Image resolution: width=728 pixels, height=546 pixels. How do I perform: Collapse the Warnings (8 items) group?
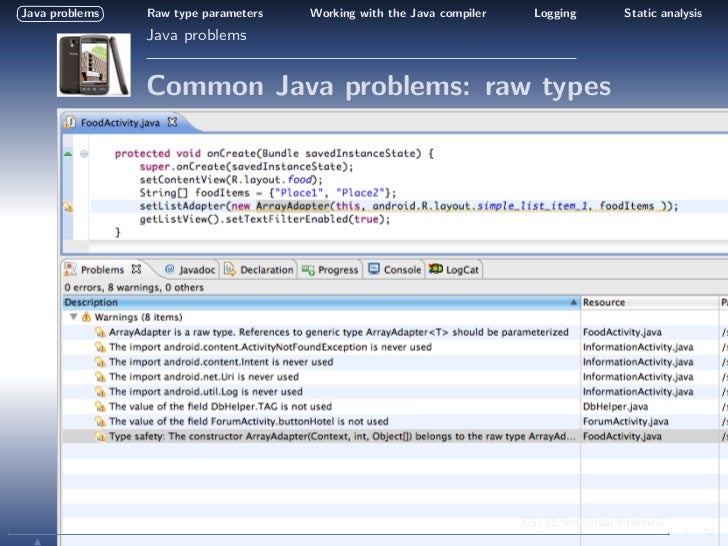pyautogui.click(x=73, y=317)
